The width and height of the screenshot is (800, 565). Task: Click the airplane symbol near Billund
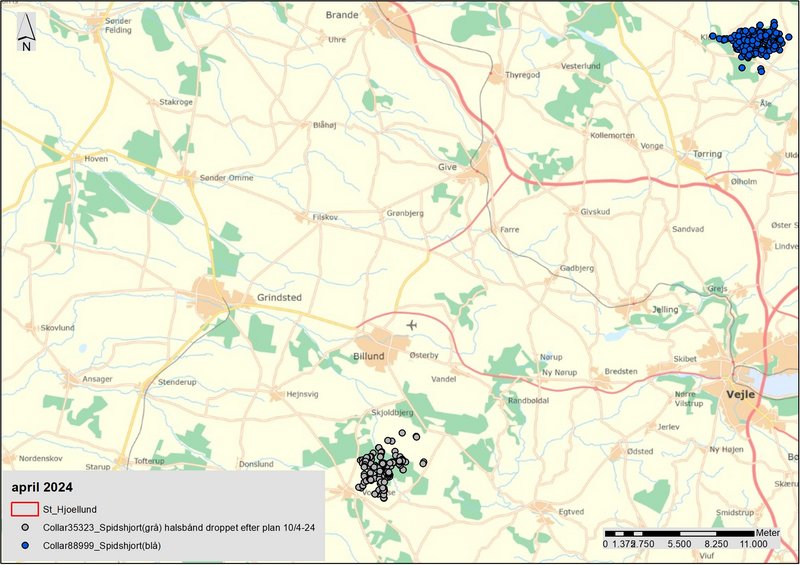click(x=412, y=325)
